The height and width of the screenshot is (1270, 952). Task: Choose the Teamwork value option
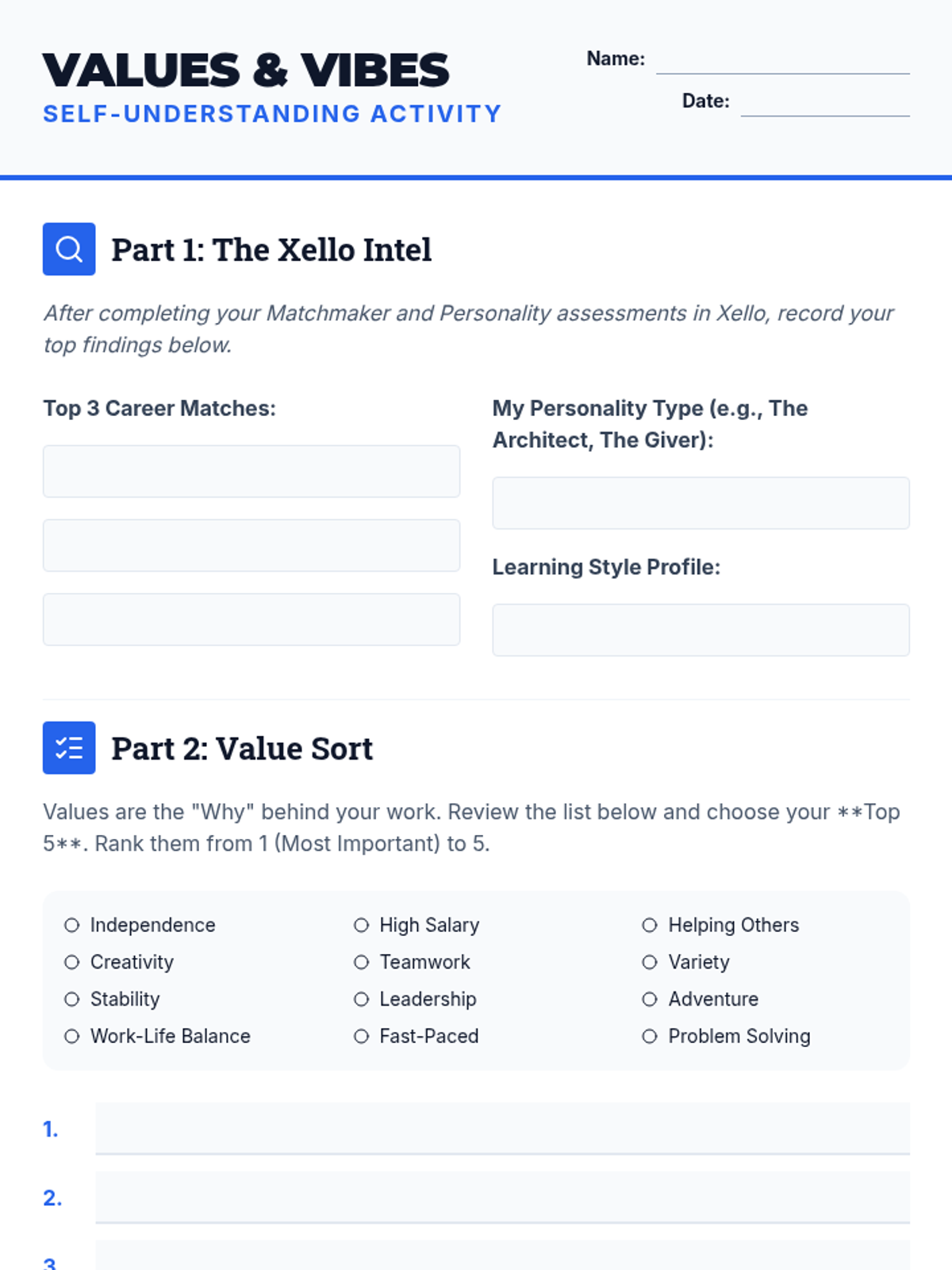[x=362, y=962]
